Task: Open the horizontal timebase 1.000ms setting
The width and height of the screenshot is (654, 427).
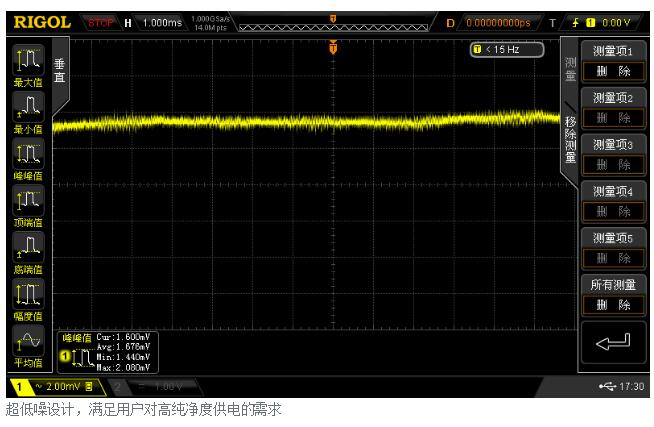Action: pos(153,22)
